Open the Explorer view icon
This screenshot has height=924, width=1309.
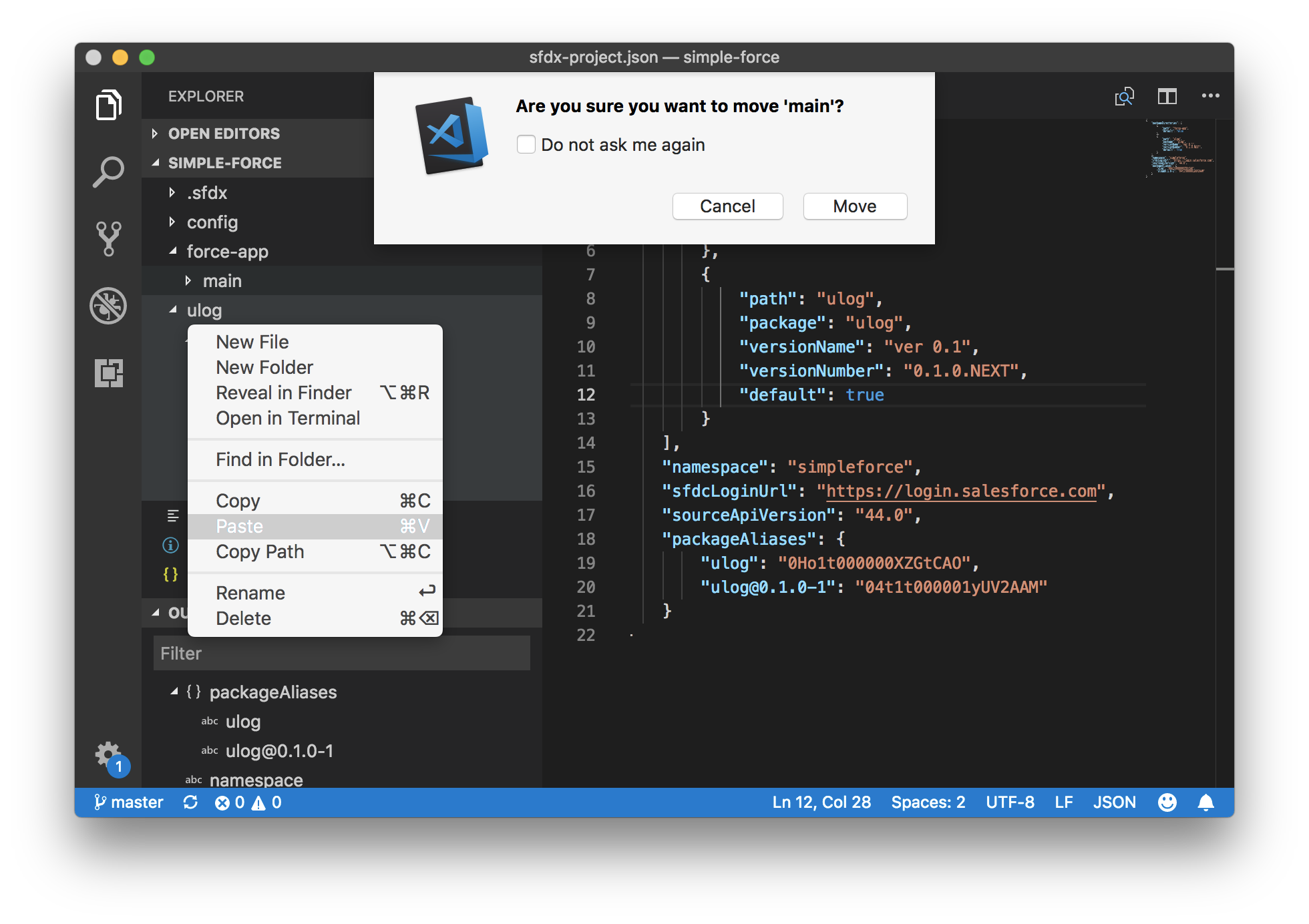click(109, 105)
